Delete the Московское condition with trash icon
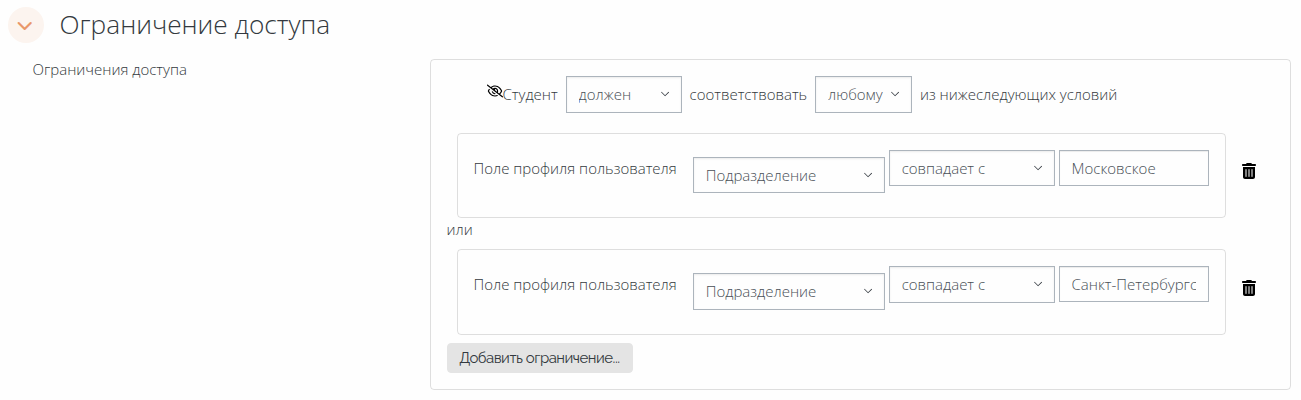Viewport: 1301px width, 400px height. (1248, 171)
